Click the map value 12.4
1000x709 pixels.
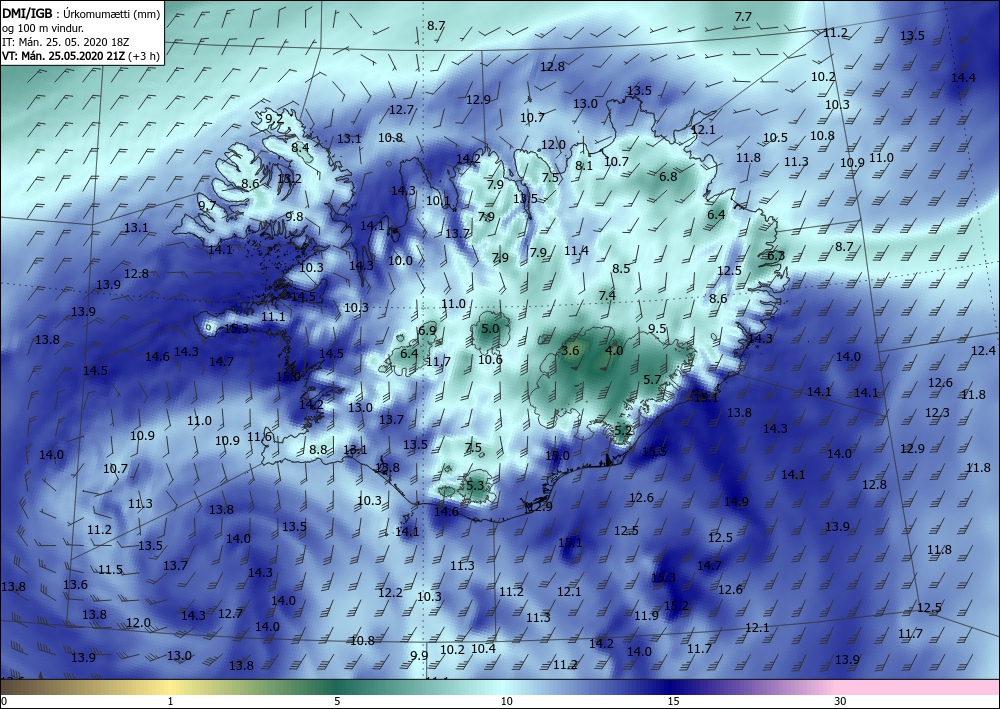[x=983, y=351]
